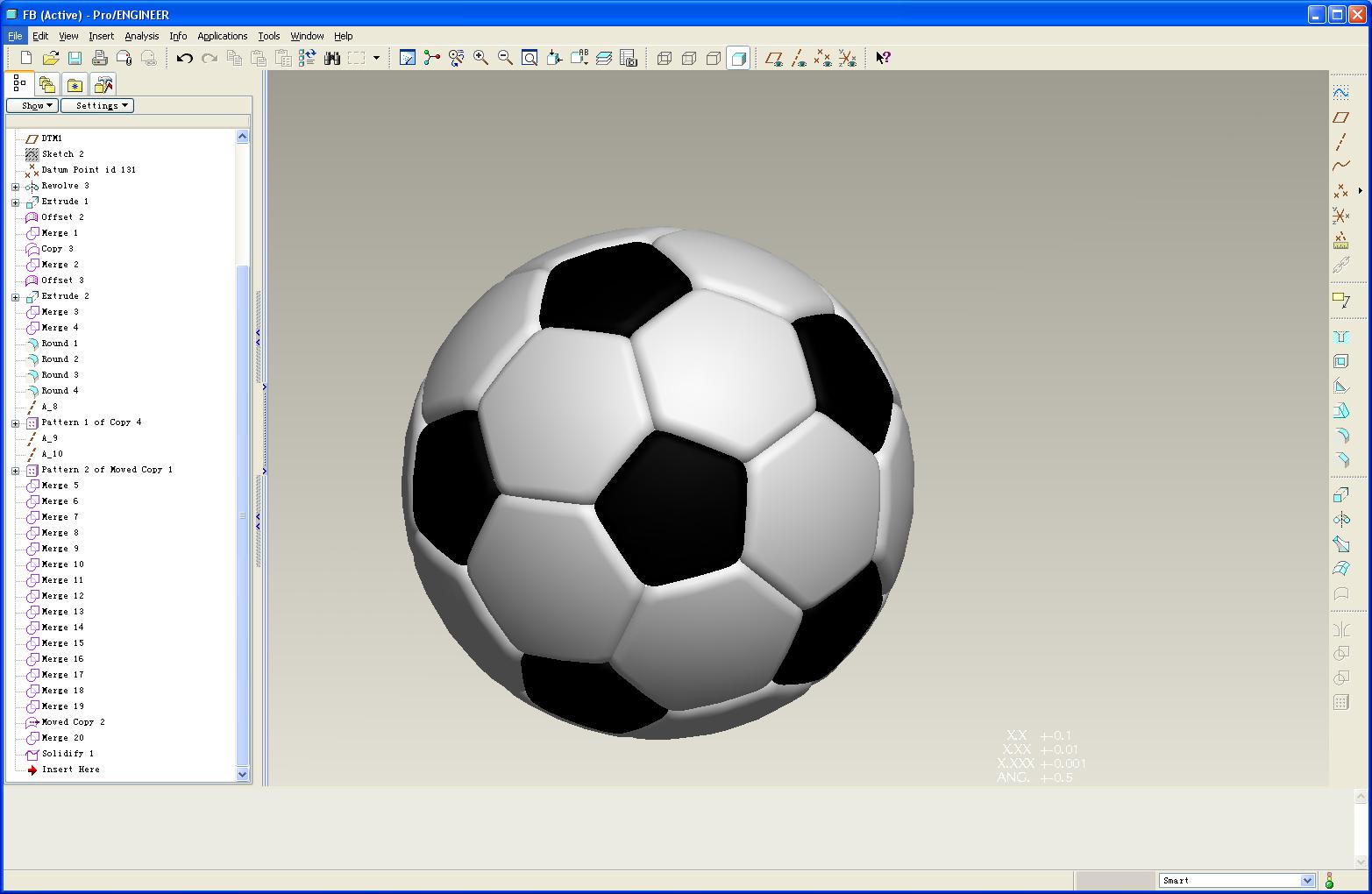Select the Moved Copy 2 feature
The image size is (1372, 894).
[x=73, y=722]
